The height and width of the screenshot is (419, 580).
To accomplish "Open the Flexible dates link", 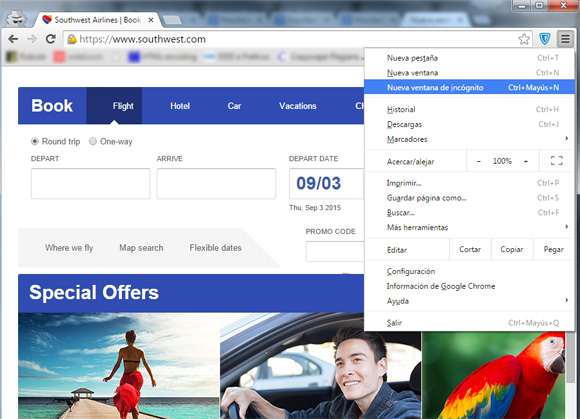I will (x=215, y=248).
